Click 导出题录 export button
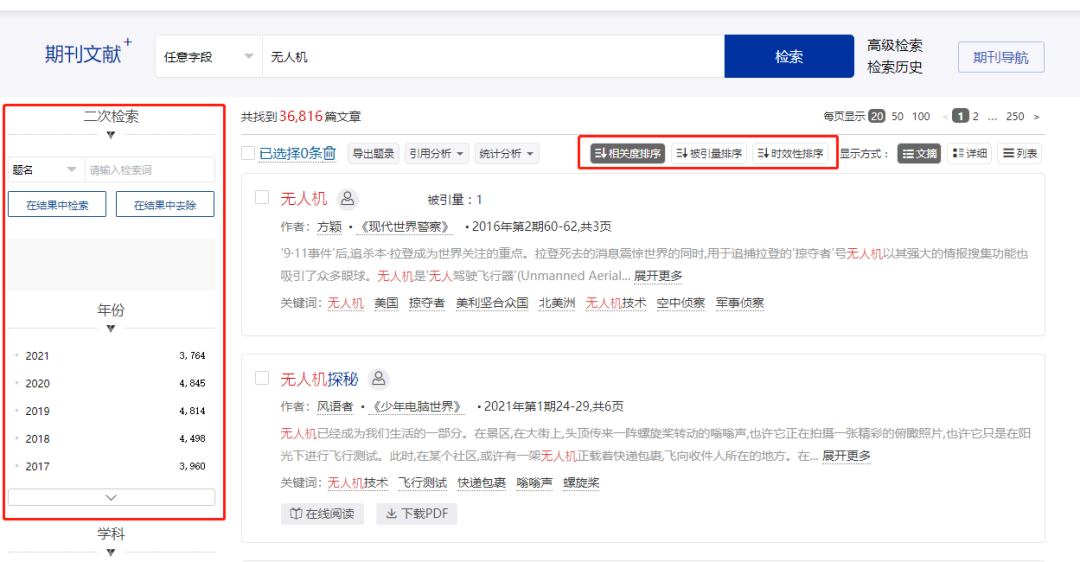 pos(373,154)
